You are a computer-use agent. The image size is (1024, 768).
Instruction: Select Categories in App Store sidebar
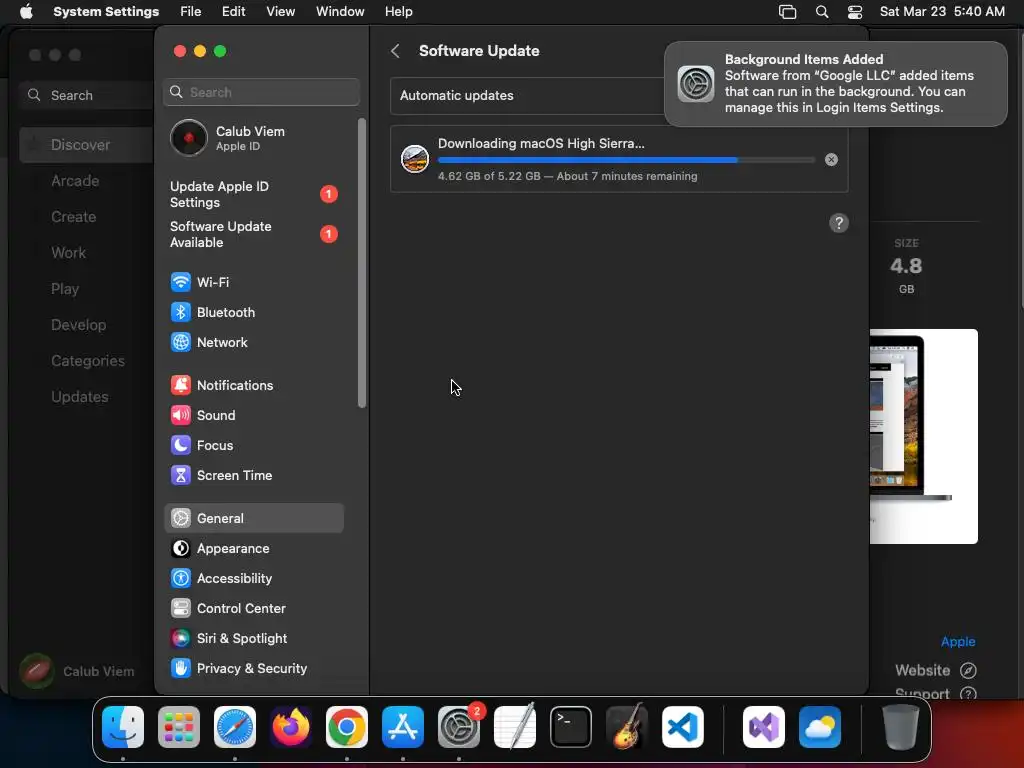pos(88,360)
